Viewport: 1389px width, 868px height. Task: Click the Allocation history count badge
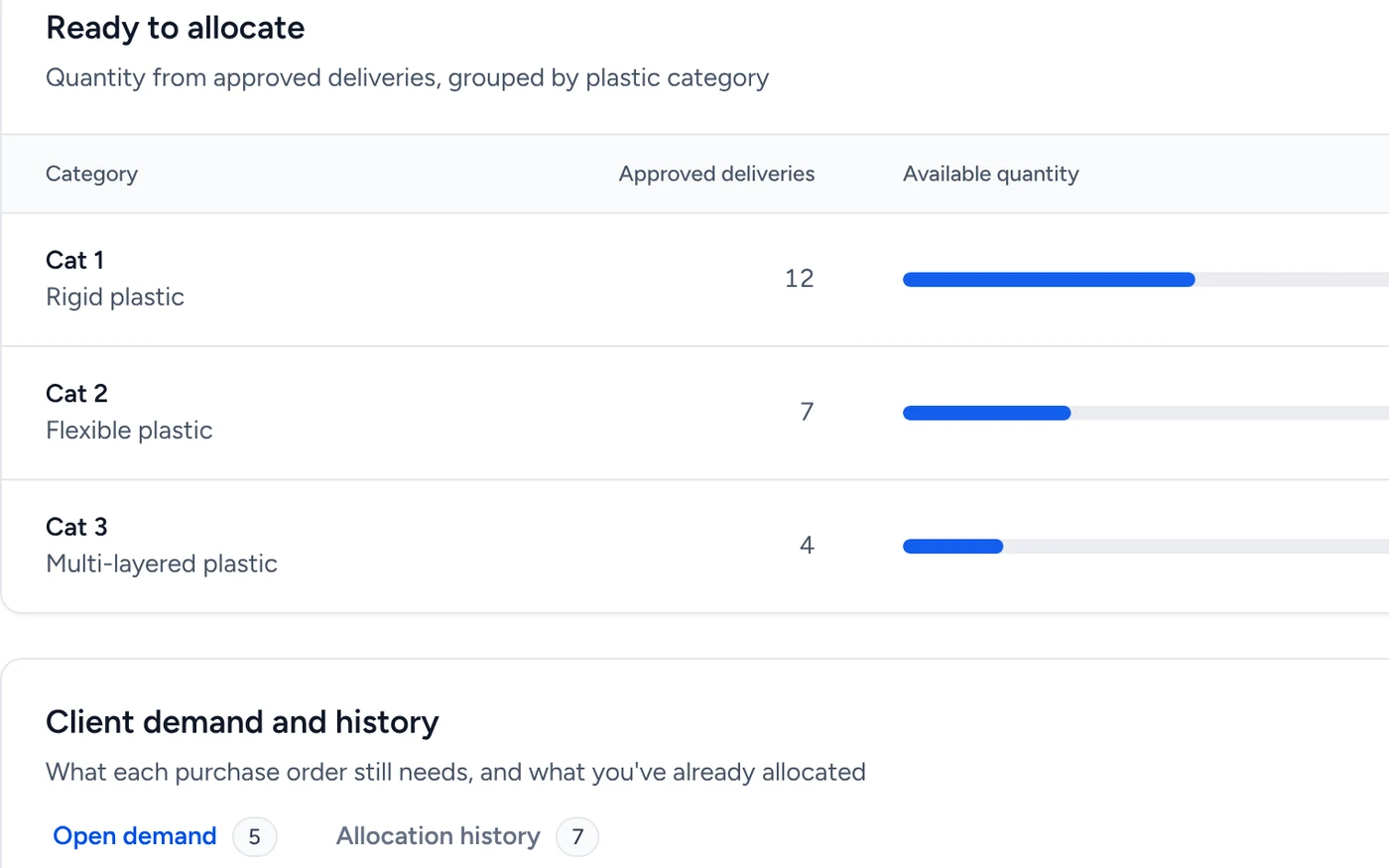(x=577, y=837)
